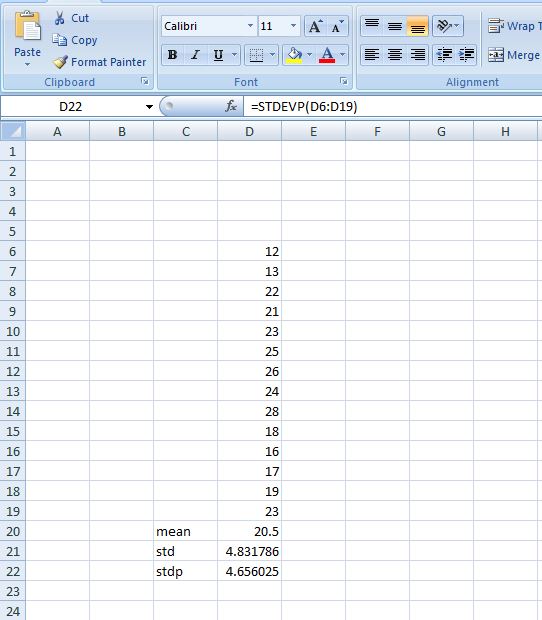The image size is (542, 620).
Task: Click Insert Function fx icon
Action: tap(231, 106)
